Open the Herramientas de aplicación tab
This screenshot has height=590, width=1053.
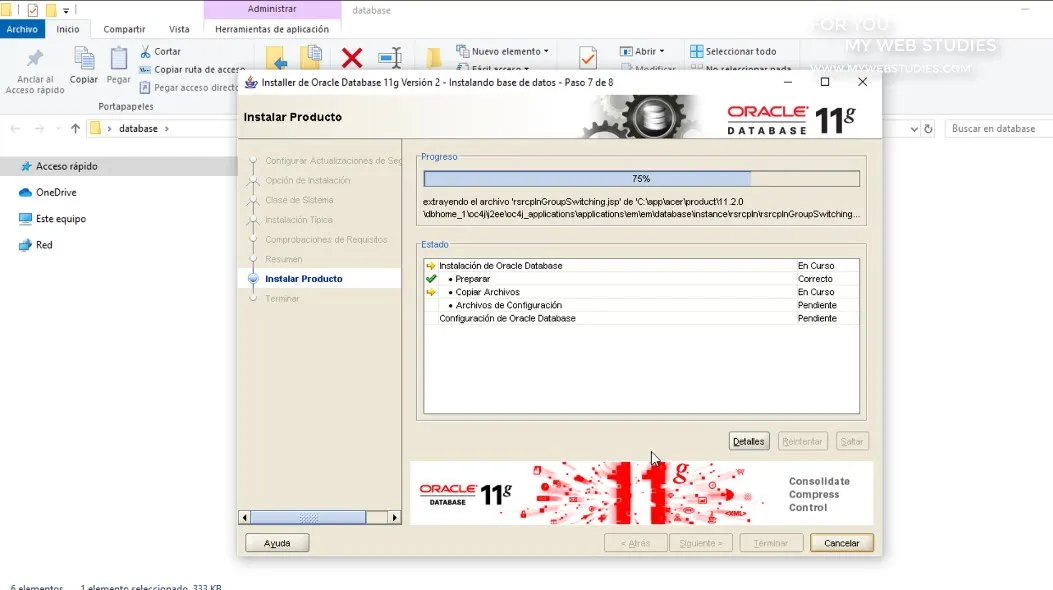pyautogui.click(x=272, y=29)
